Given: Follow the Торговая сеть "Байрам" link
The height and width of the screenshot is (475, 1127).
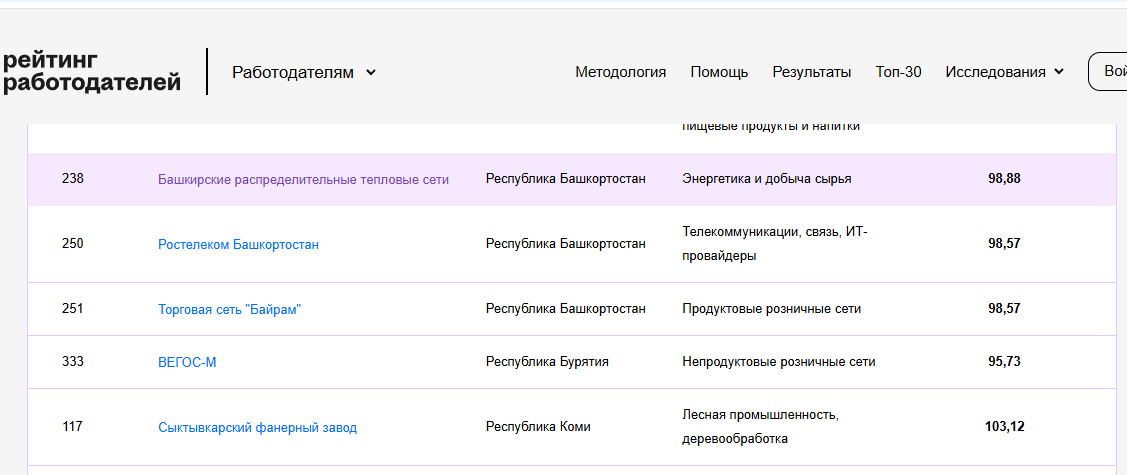Looking at the screenshot, I should [x=229, y=310].
